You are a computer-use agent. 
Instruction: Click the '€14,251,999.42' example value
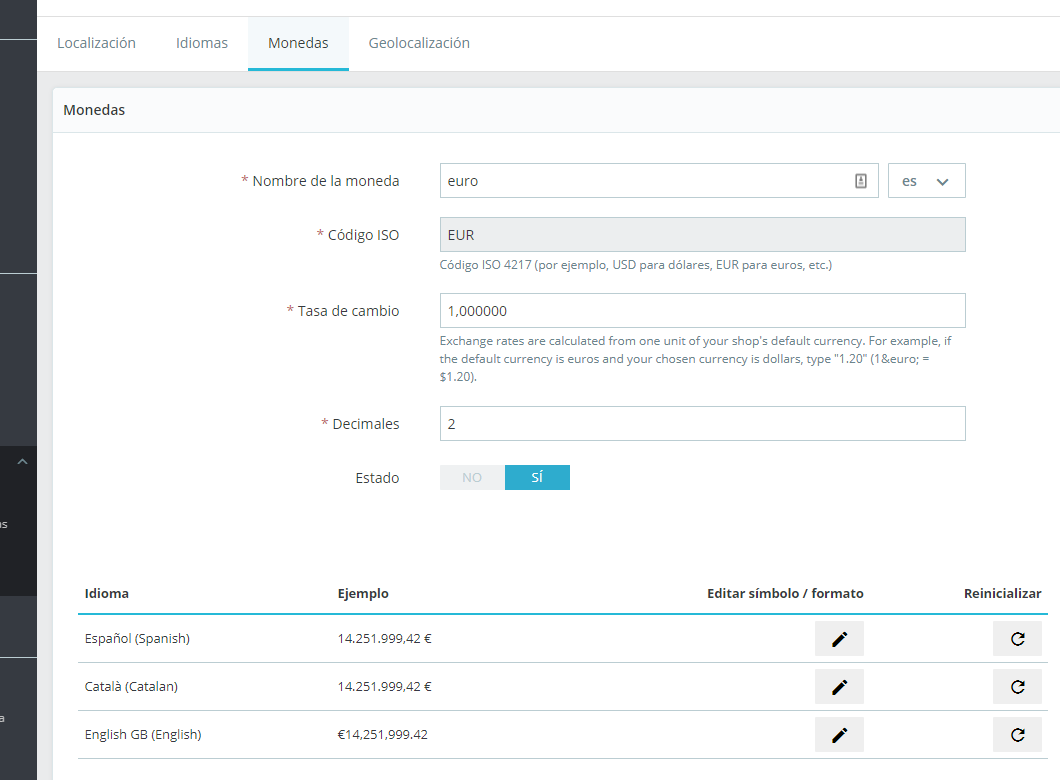tap(383, 735)
